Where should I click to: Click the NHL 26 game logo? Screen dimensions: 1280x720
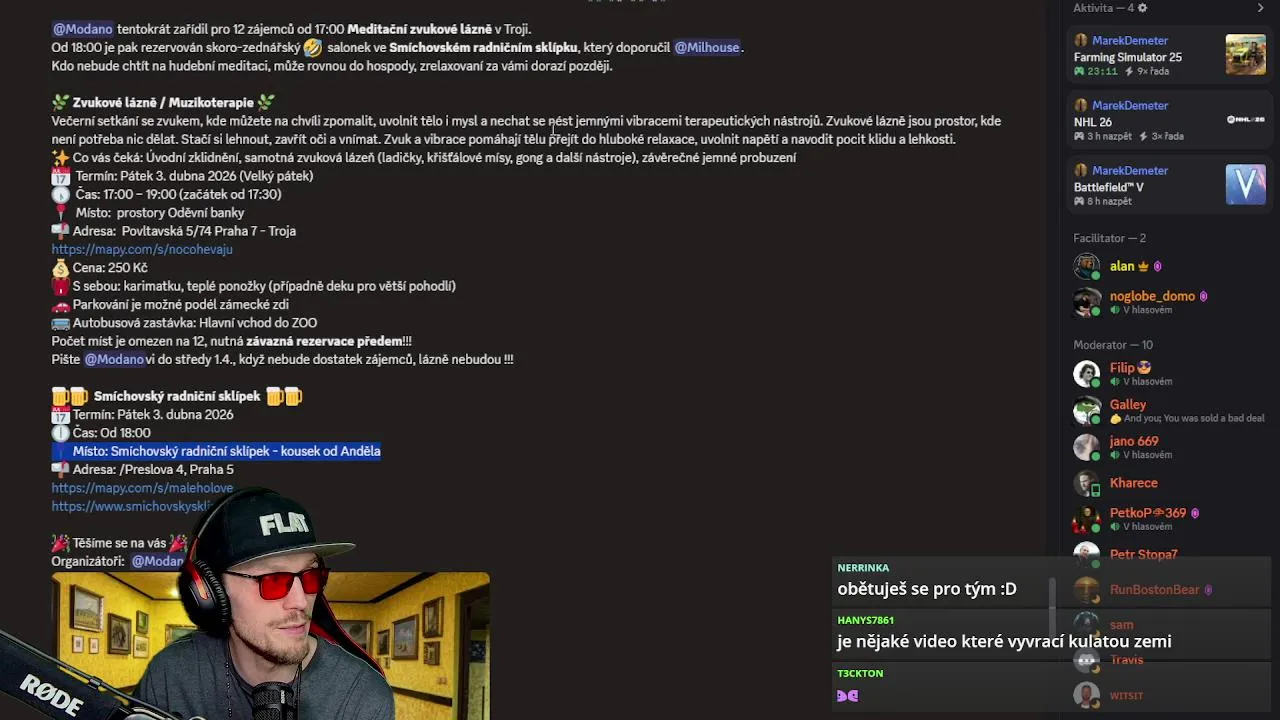(1245, 120)
